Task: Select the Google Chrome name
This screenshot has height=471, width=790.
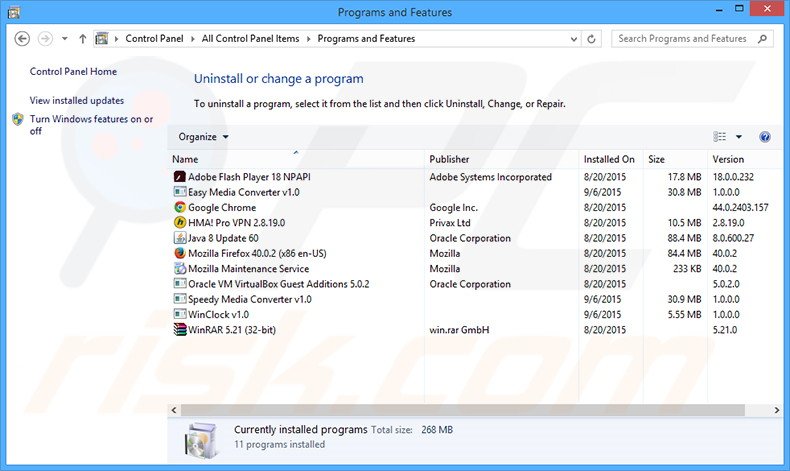Action: 222,208
